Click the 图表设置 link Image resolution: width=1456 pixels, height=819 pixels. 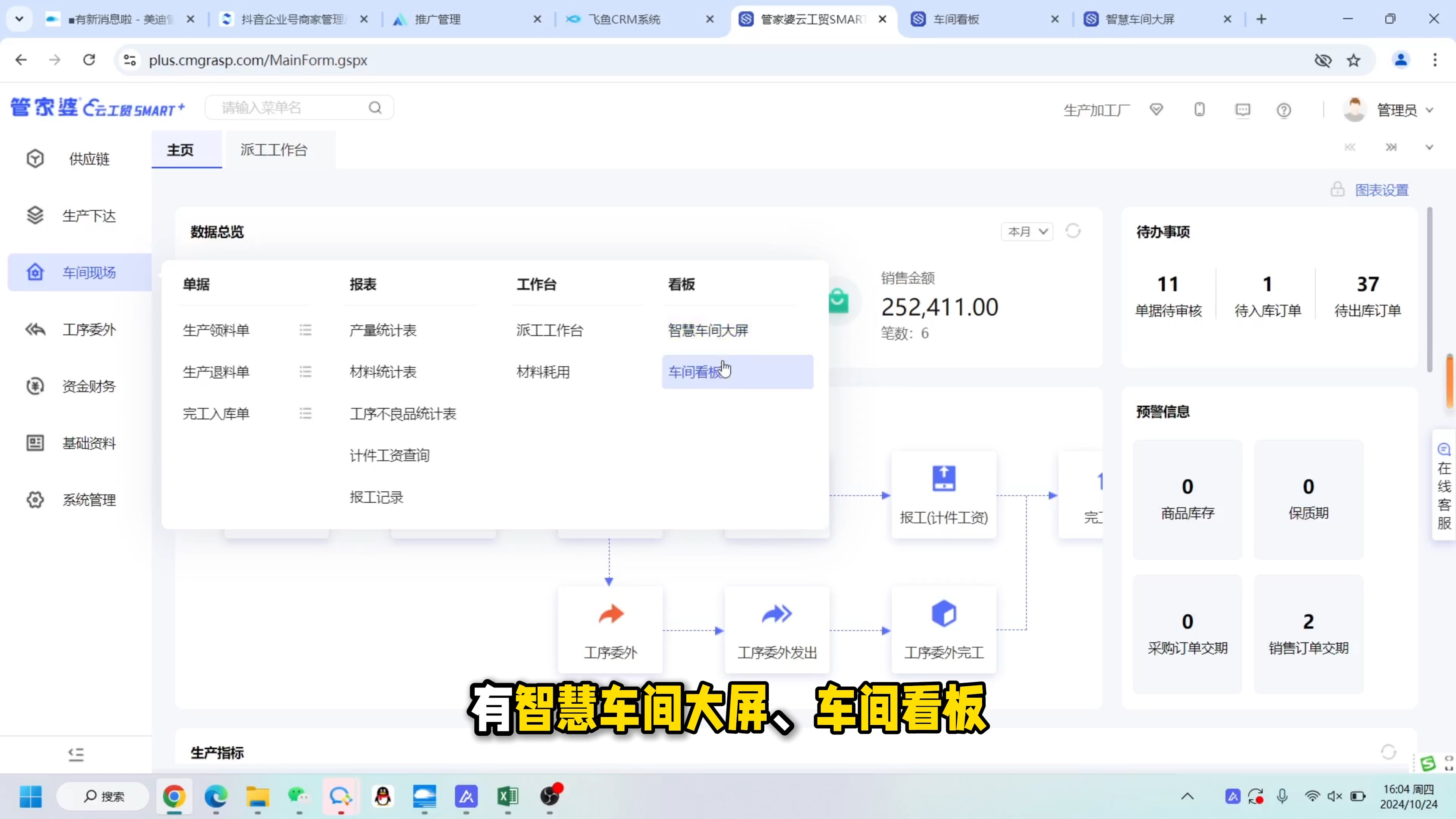pos(1381,190)
